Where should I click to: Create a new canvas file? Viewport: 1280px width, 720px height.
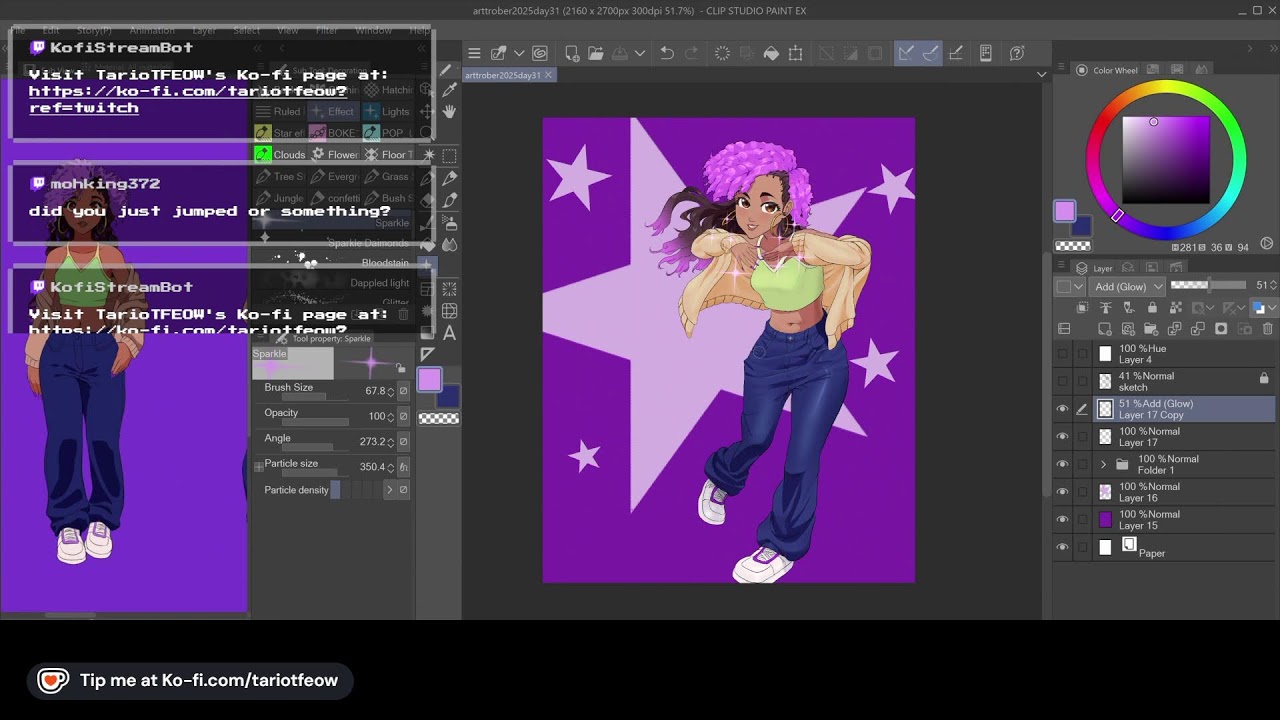pos(572,53)
